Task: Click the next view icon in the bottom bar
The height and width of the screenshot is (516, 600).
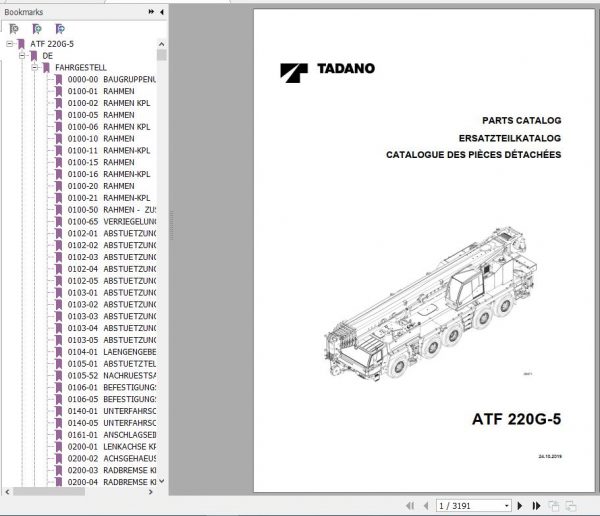Action: 571,506
